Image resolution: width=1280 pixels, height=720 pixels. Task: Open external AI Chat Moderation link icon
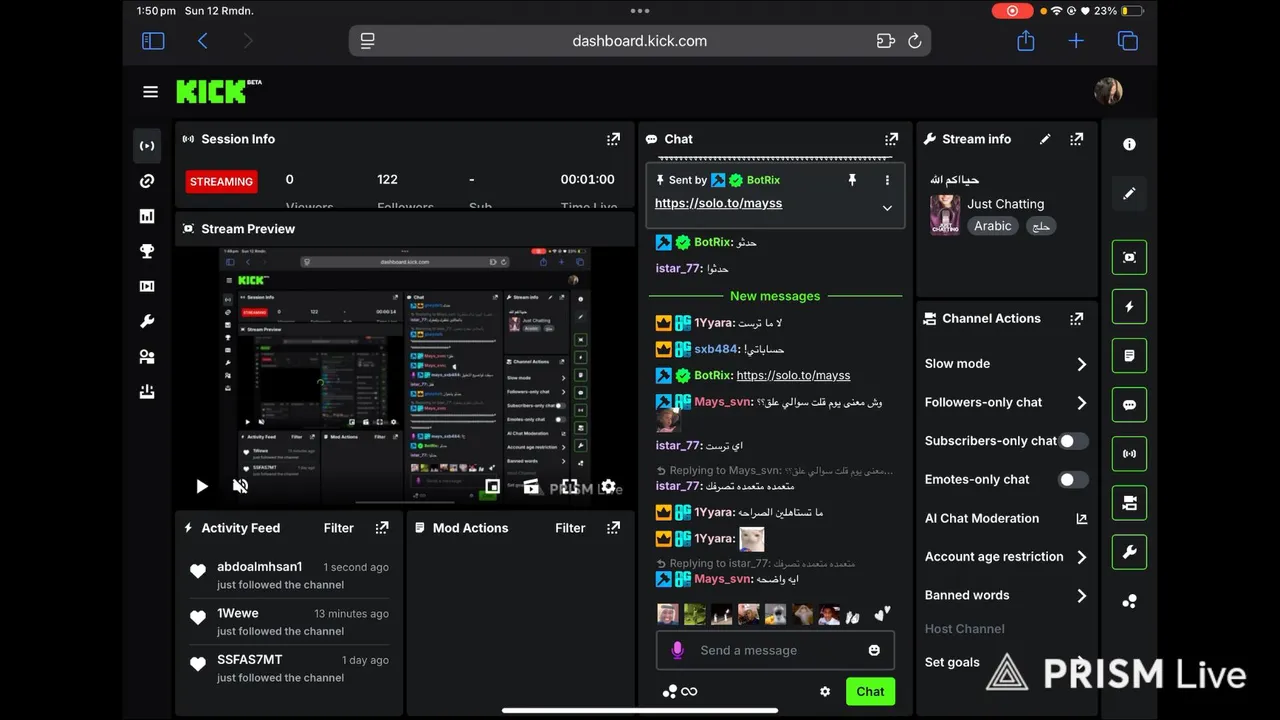tap(1081, 518)
